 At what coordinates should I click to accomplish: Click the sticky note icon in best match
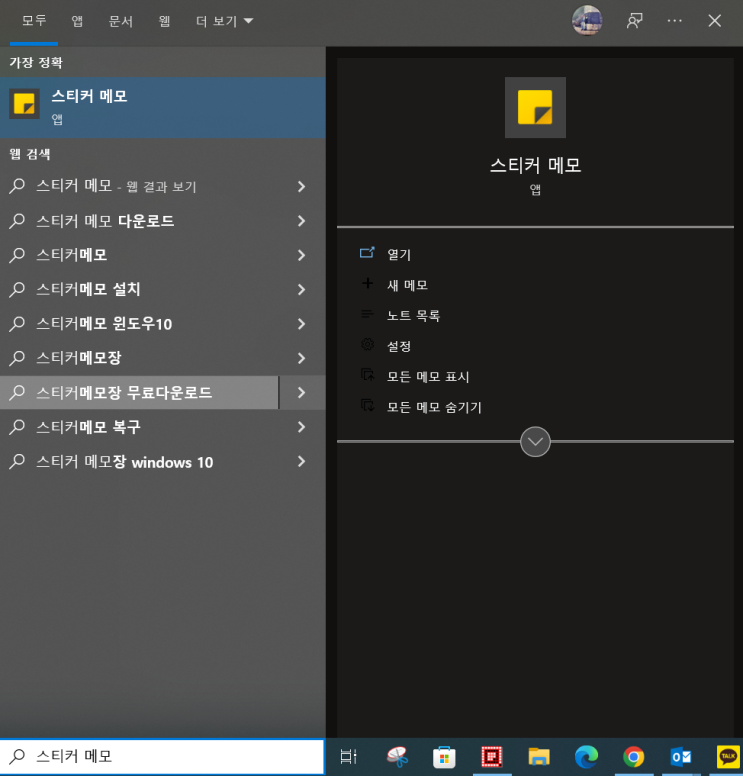[x=24, y=104]
